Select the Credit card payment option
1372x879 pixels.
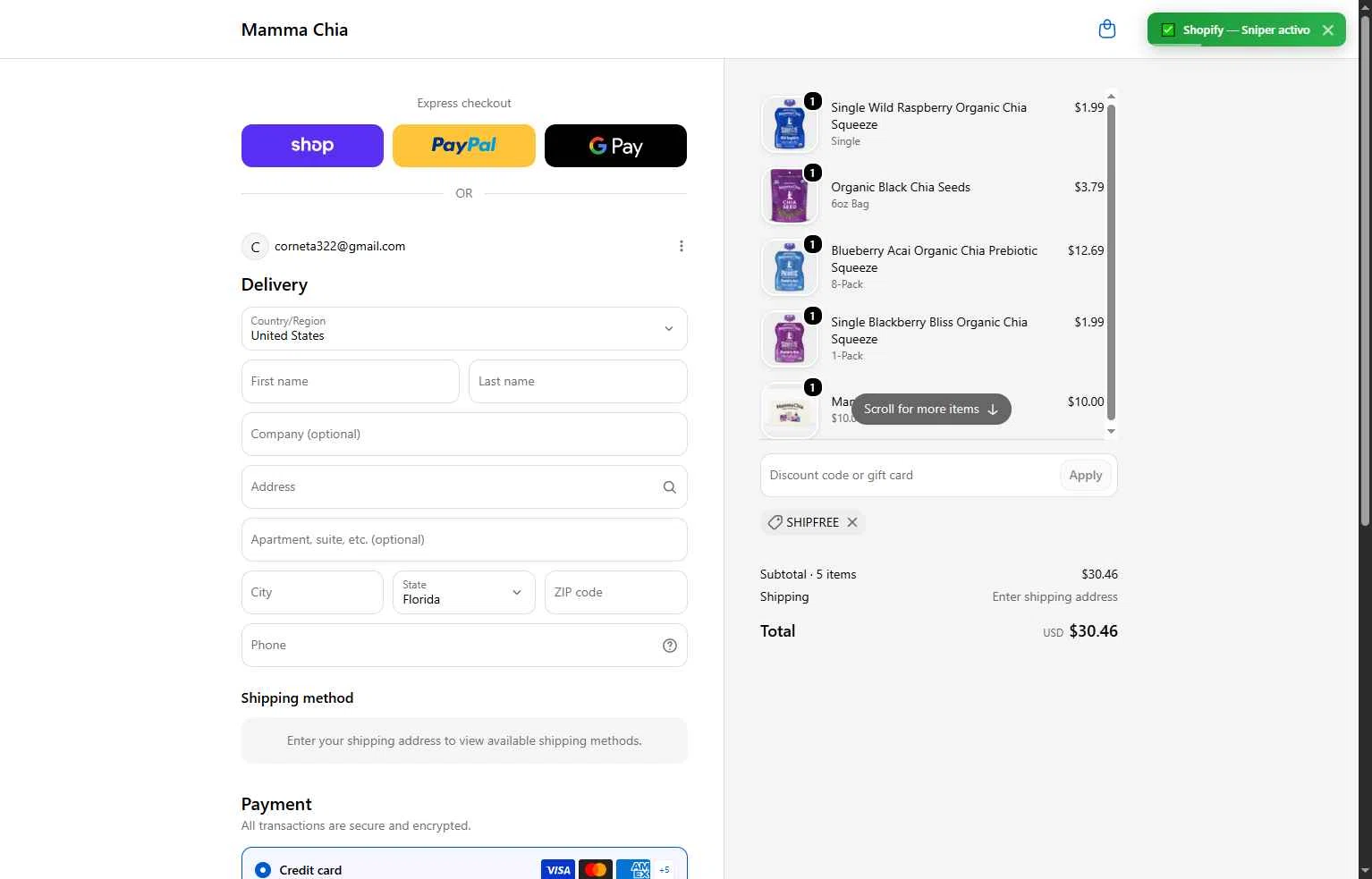pyautogui.click(x=263, y=870)
